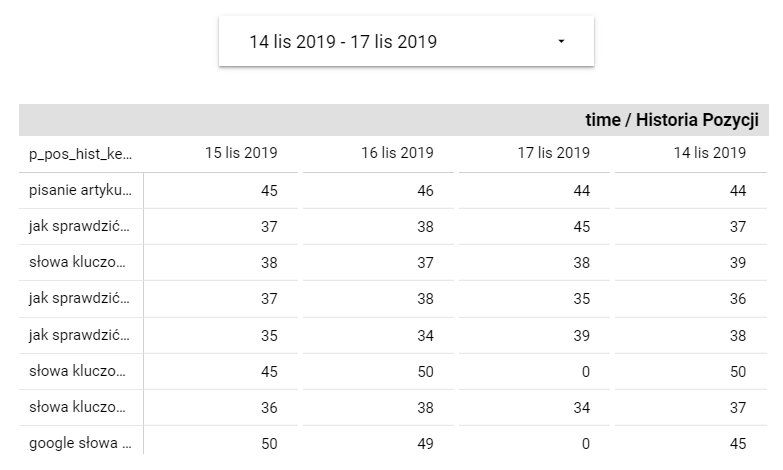Select the pisanie artyku... row label

coord(80,190)
